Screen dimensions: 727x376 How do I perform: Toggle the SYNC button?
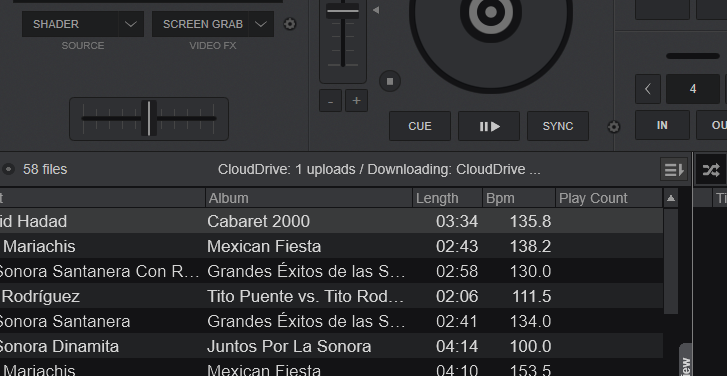[558, 126]
